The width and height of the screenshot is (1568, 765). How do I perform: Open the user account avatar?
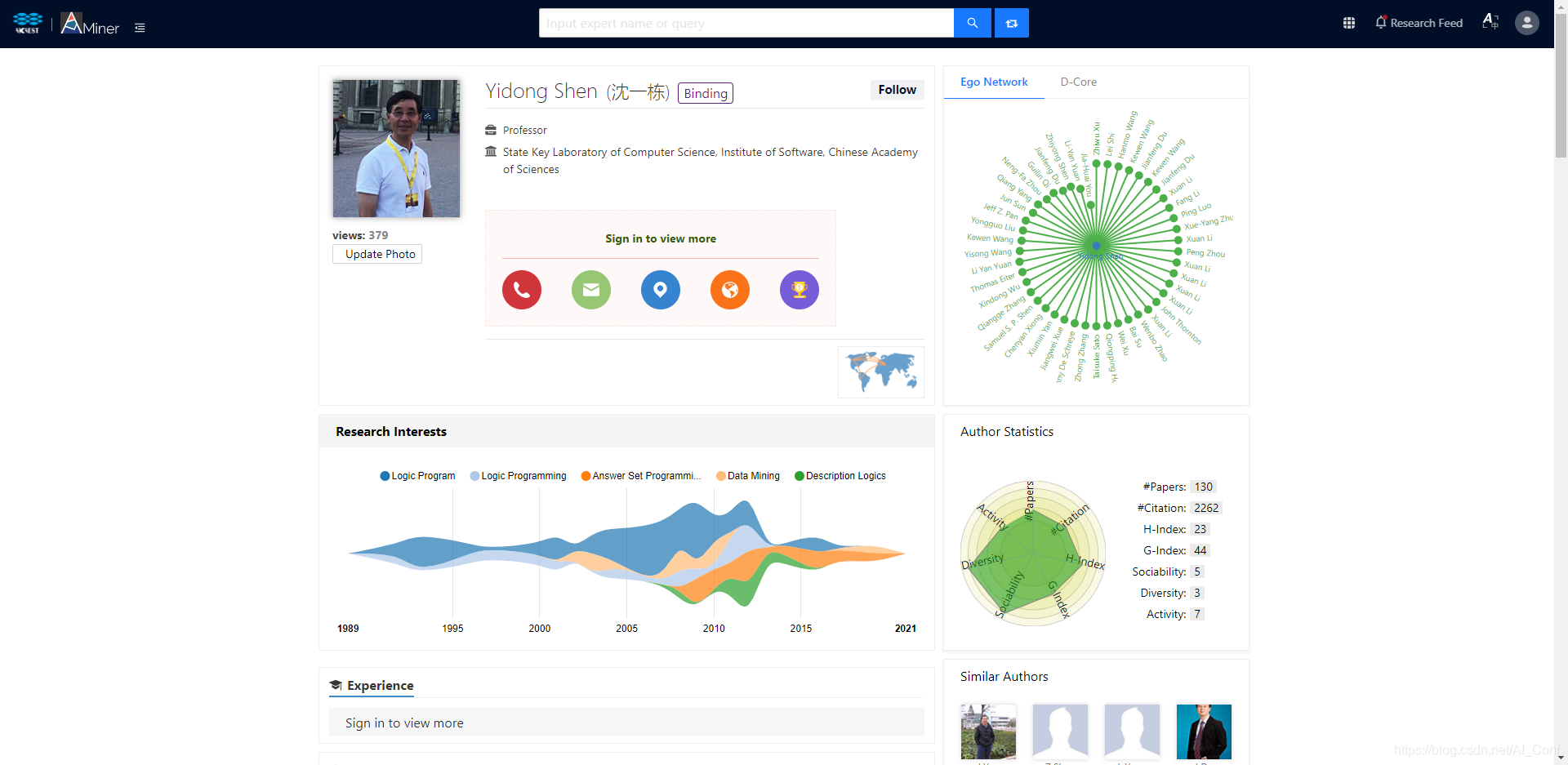pyautogui.click(x=1527, y=23)
